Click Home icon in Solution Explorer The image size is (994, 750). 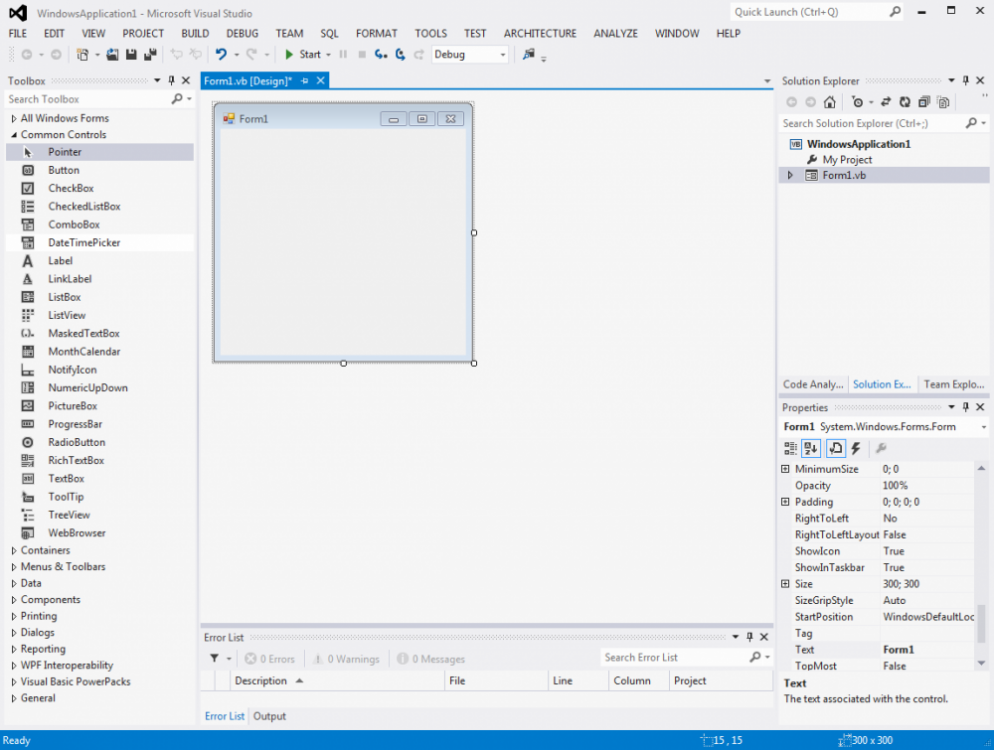829,102
